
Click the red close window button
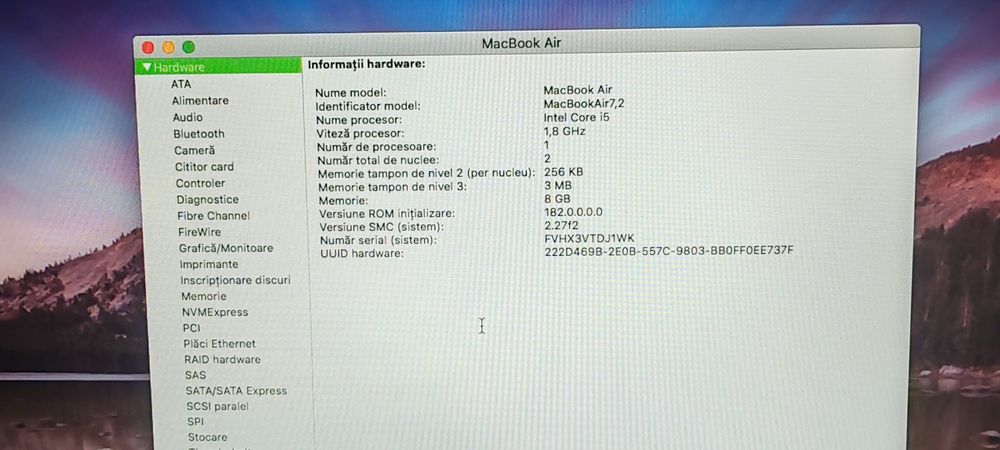[x=148, y=48]
